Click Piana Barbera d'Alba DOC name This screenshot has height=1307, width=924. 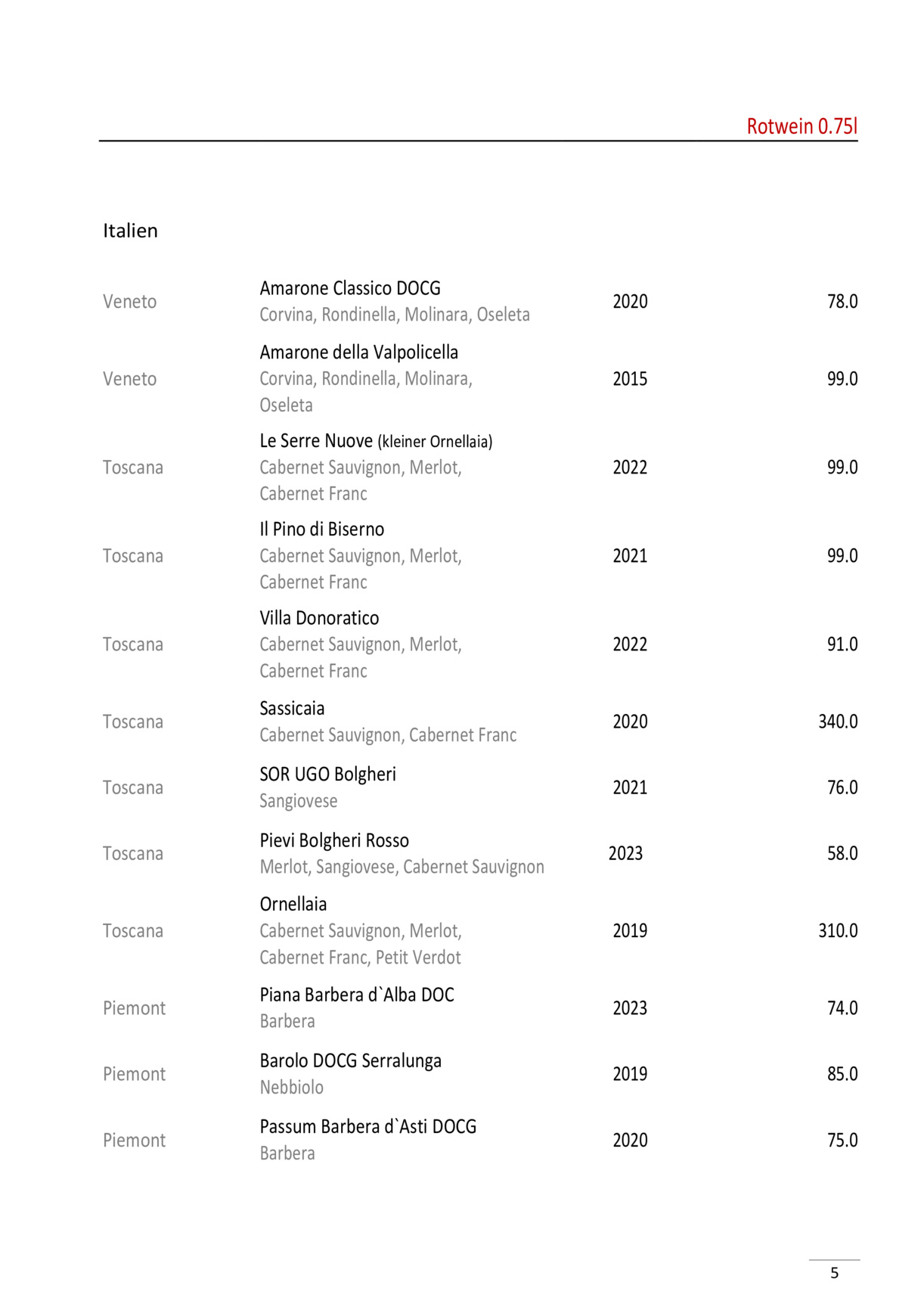click(x=356, y=995)
